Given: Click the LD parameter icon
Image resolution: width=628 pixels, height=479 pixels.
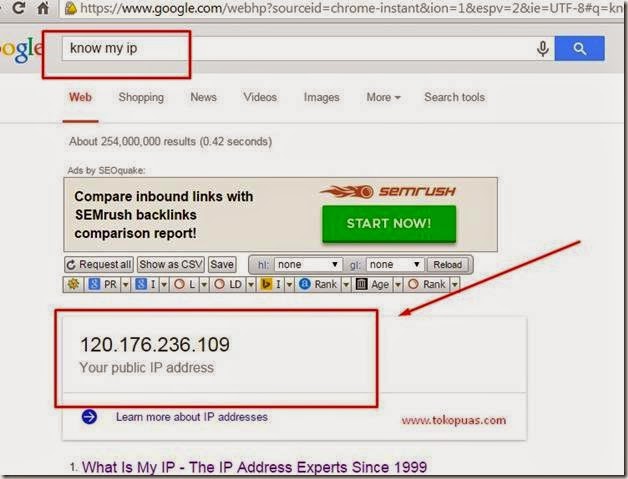Looking at the screenshot, I should (219, 284).
